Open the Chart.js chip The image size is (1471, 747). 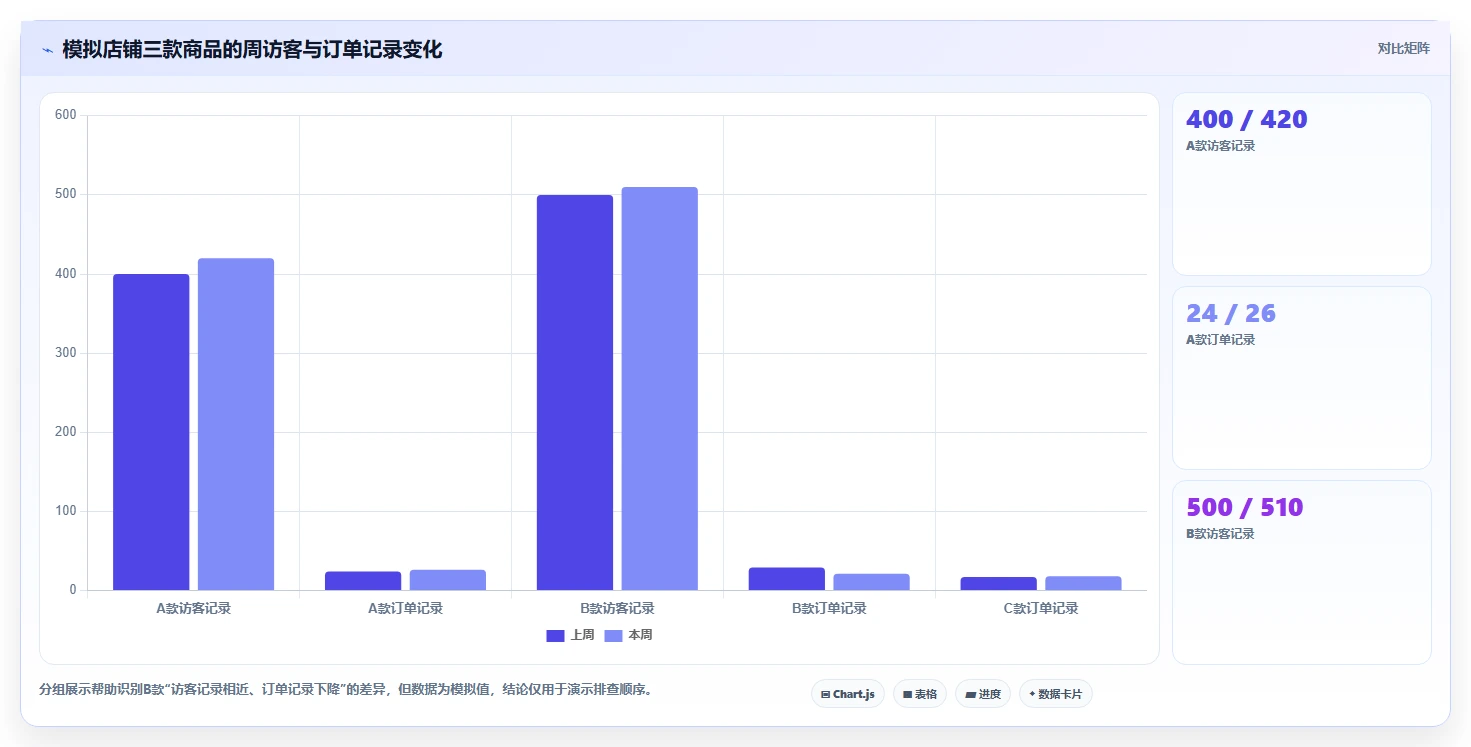[848, 694]
